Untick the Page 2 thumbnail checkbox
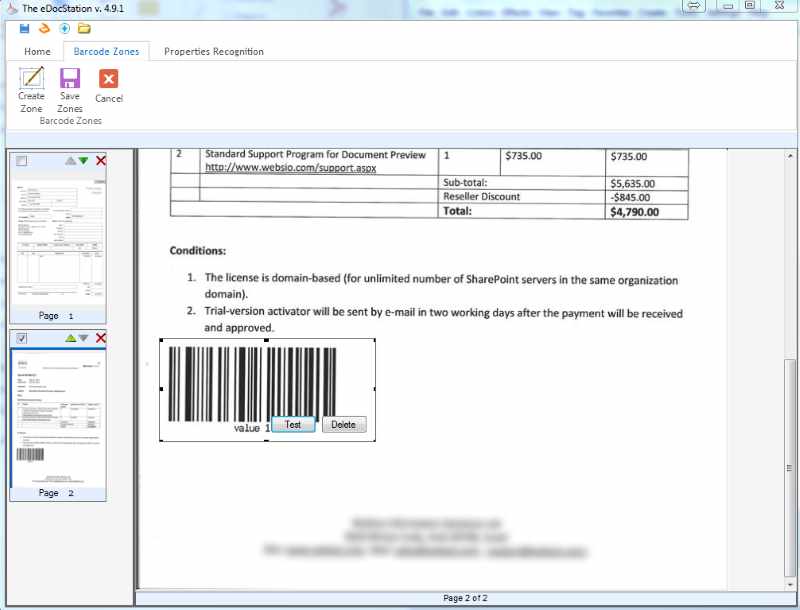This screenshot has height=610, width=800. tap(22, 338)
